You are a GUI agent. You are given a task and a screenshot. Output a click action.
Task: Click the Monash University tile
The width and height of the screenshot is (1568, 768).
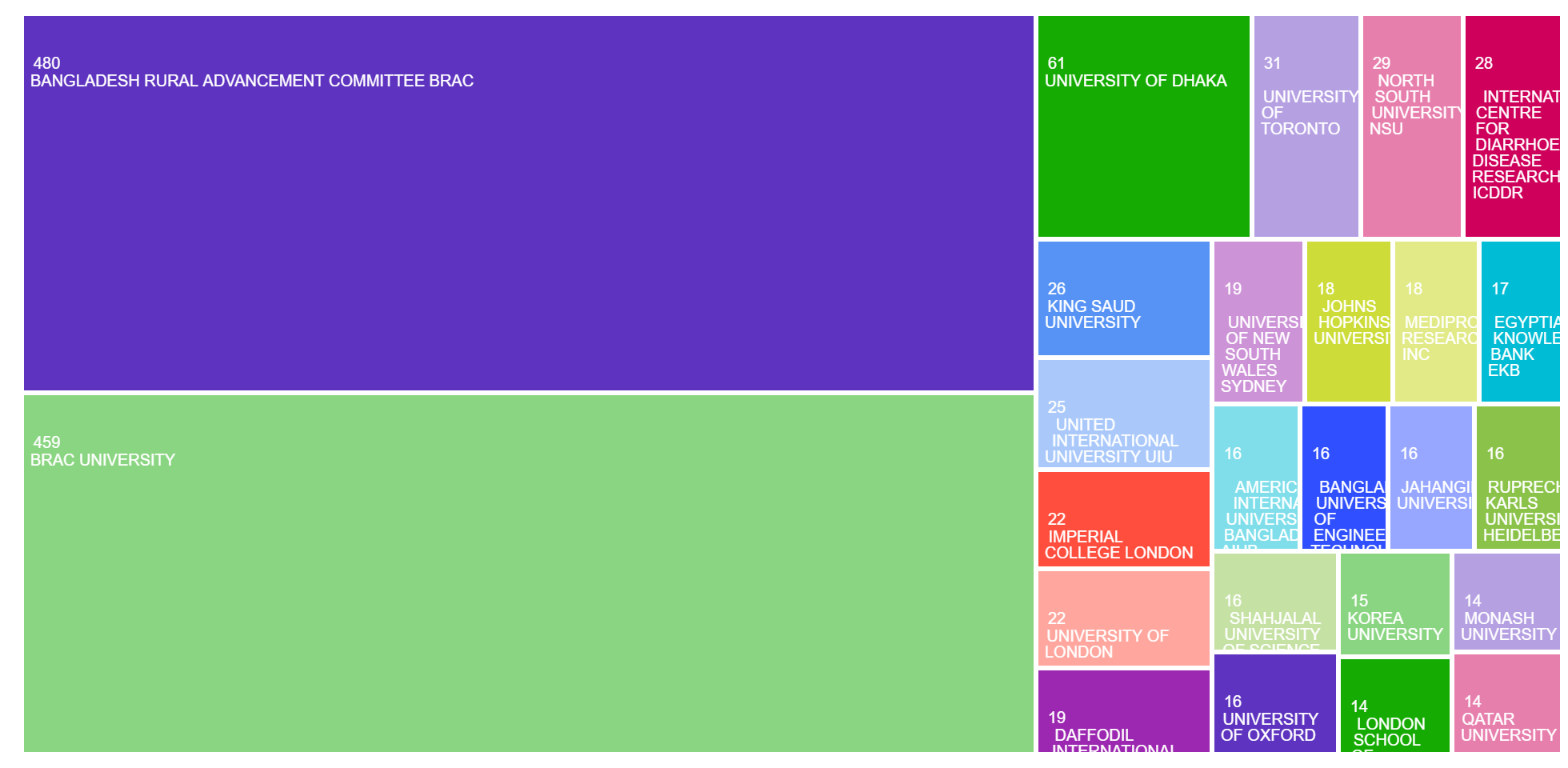pyautogui.click(x=1506, y=602)
